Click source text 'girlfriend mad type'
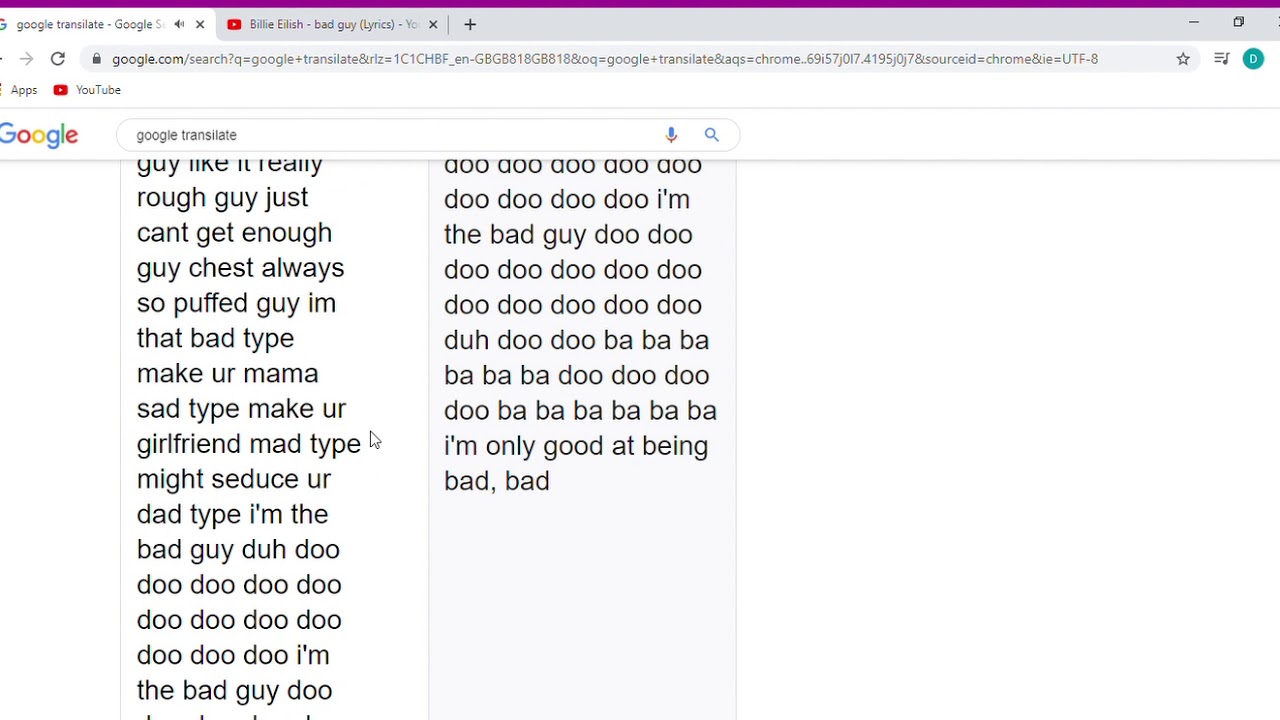Screen dimensions: 1280x720 [x=249, y=444]
